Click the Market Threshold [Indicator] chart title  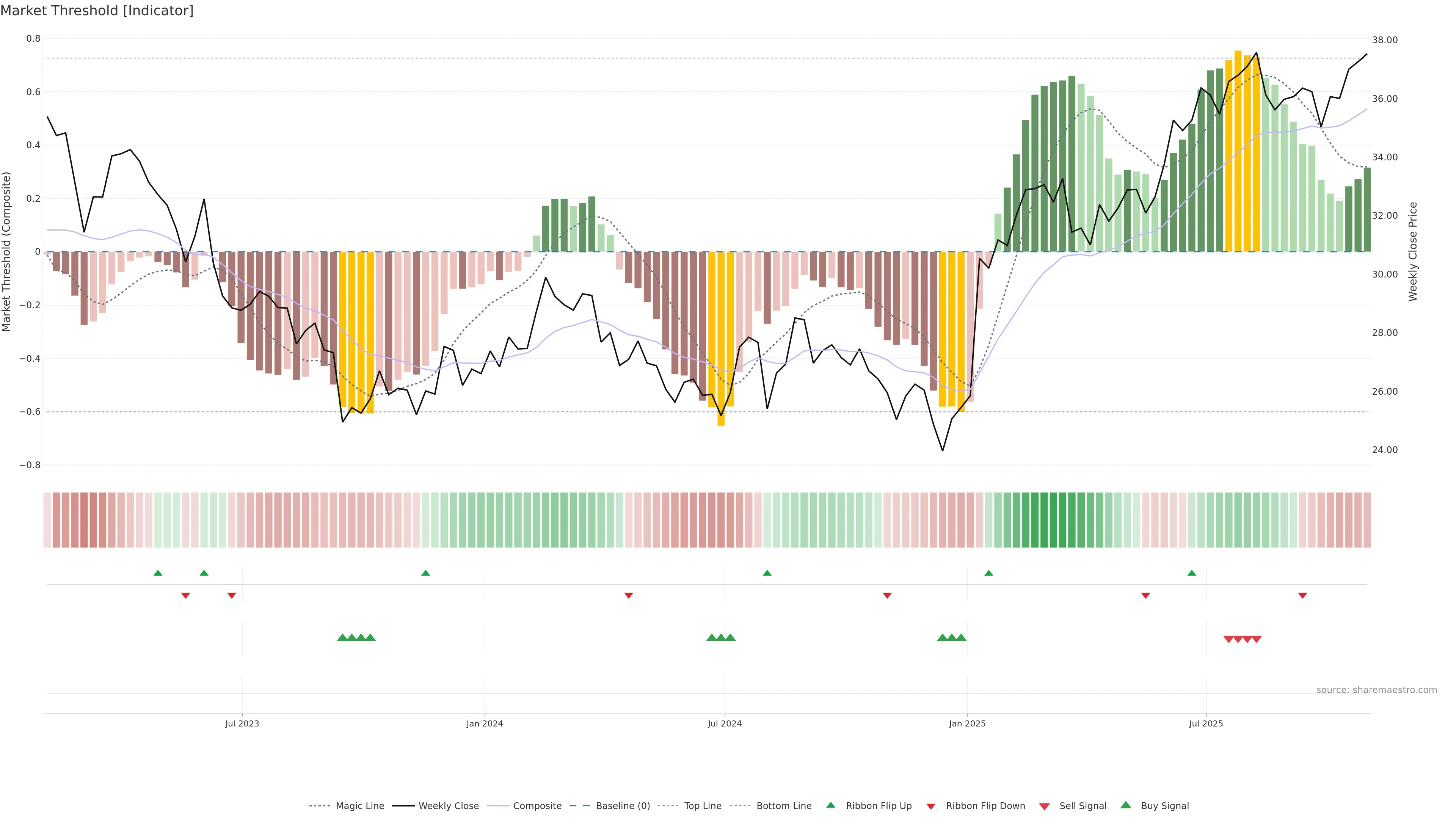(97, 10)
